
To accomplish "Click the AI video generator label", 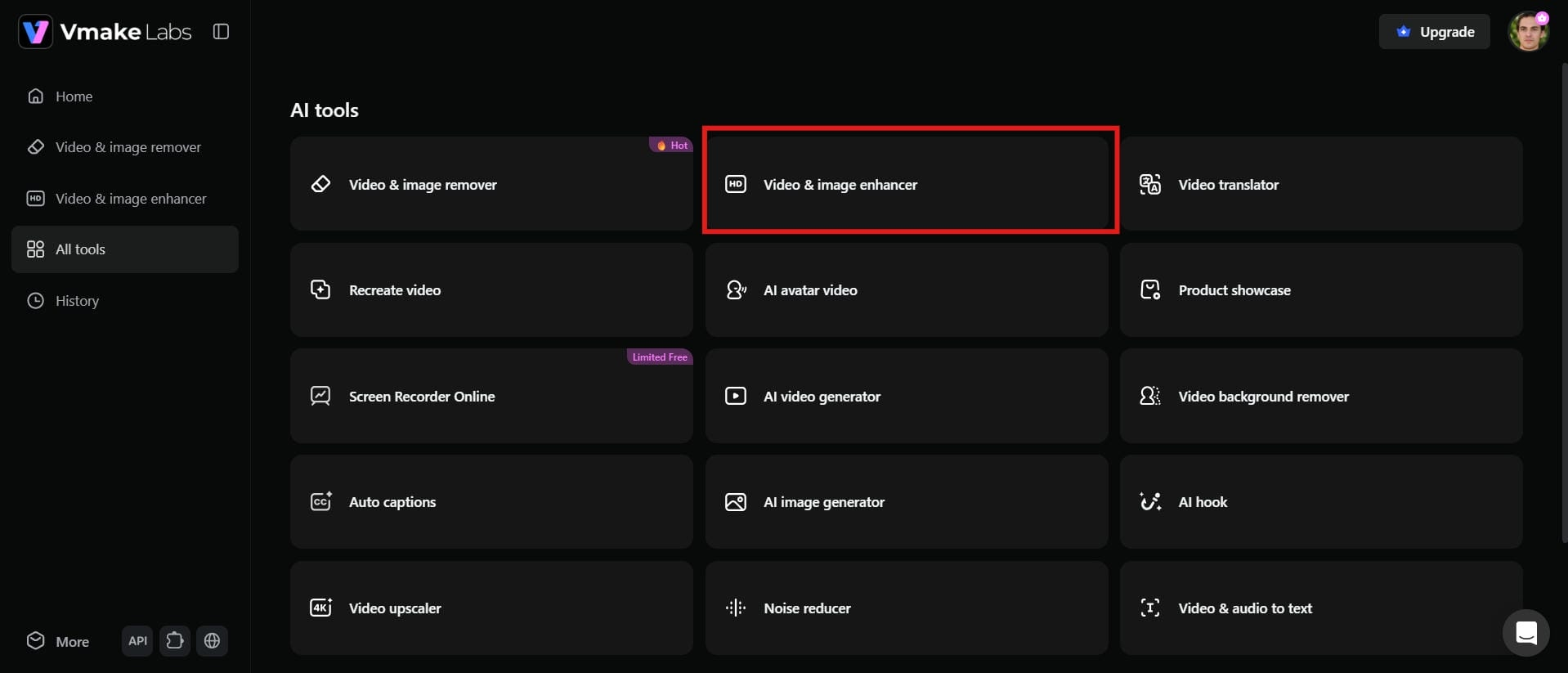I will pyautogui.click(x=822, y=397).
